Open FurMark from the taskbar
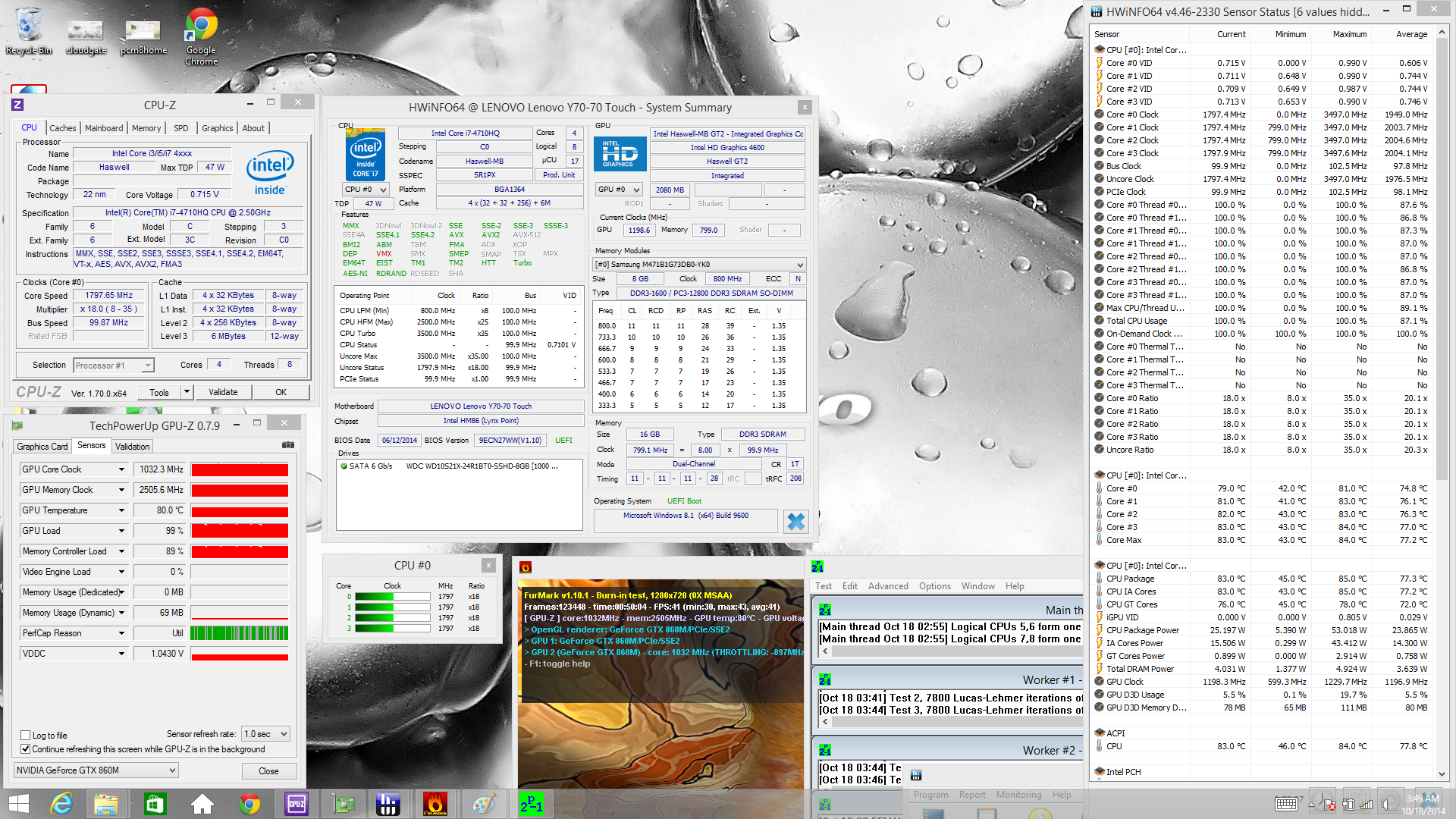This screenshot has height=819, width=1456. [435, 803]
